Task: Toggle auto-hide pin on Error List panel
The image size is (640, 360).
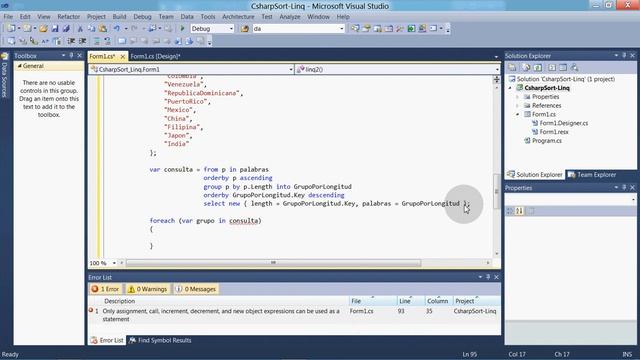Action: (x=488, y=277)
